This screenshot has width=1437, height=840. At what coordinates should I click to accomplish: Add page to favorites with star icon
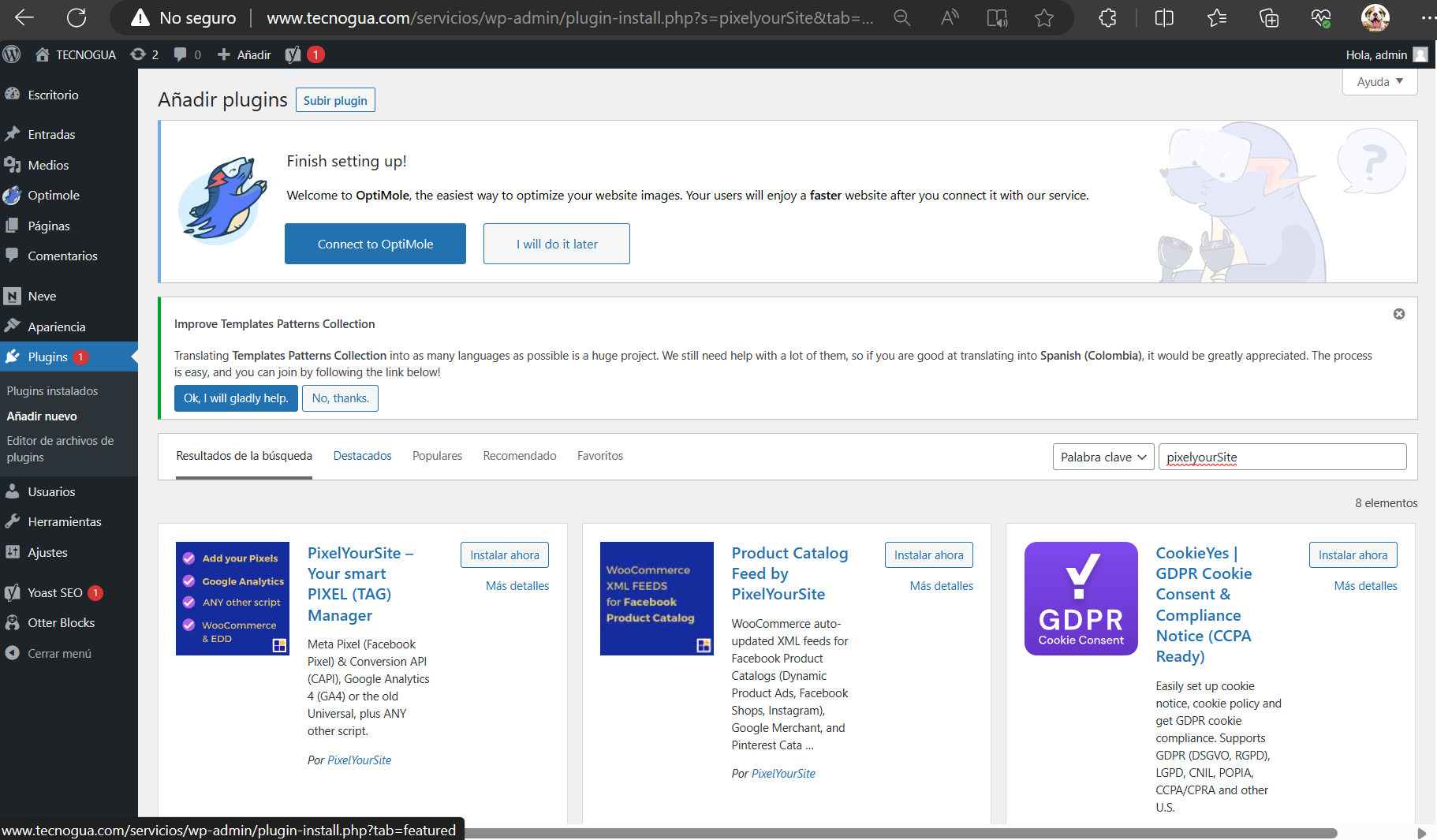pyautogui.click(x=1044, y=17)
